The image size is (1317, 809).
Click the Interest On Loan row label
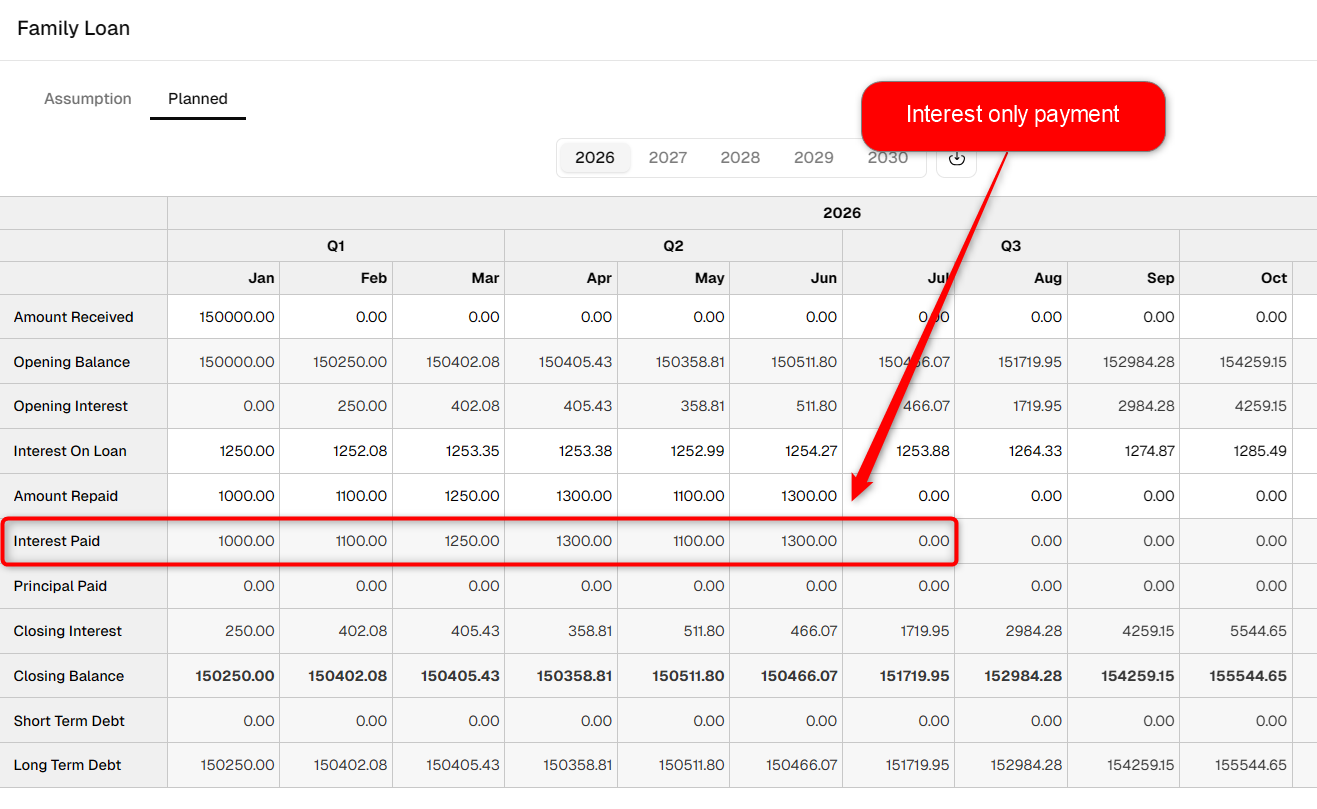70,451
